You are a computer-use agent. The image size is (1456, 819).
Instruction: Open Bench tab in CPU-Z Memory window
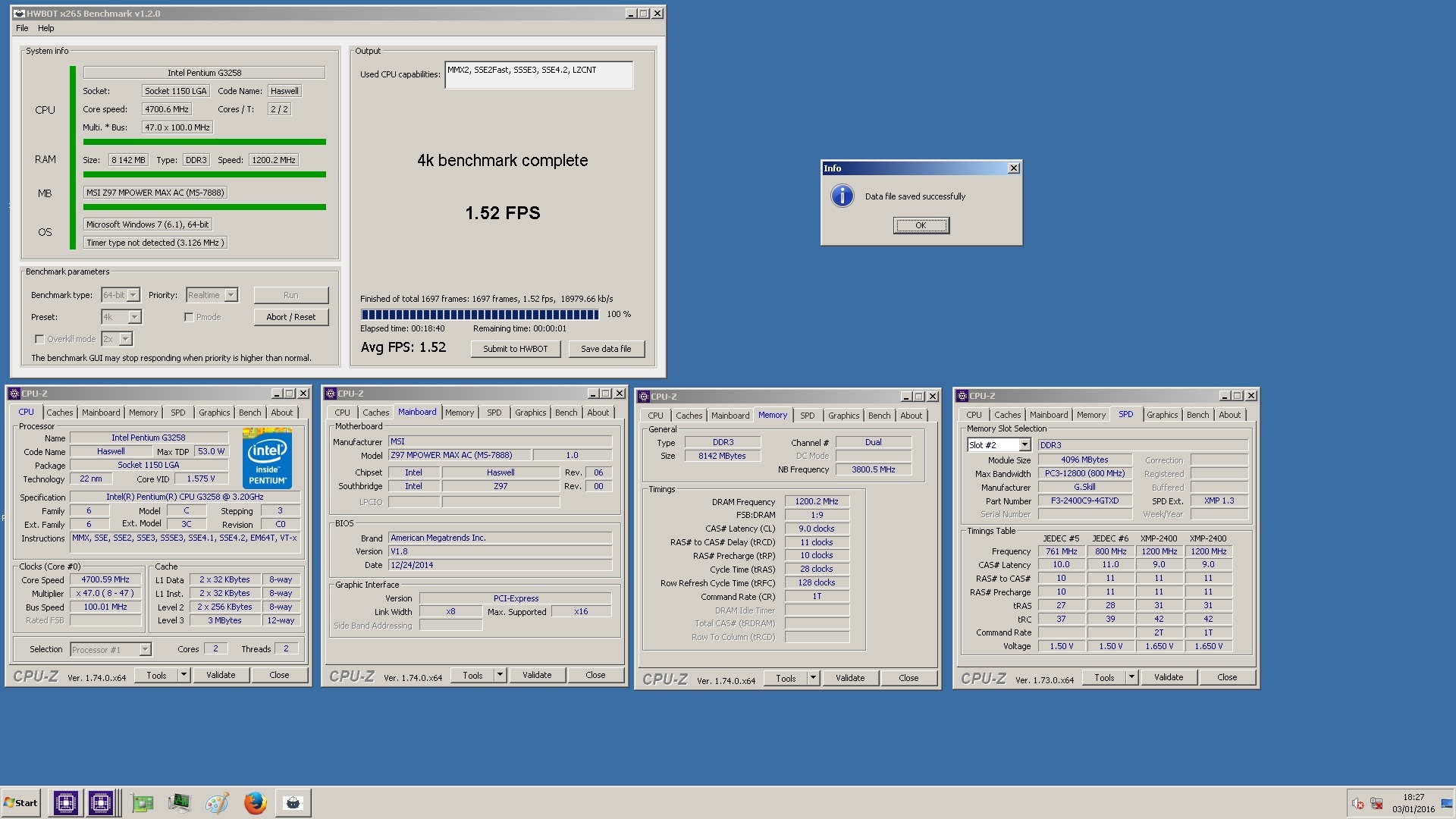(x=880, y=416)
